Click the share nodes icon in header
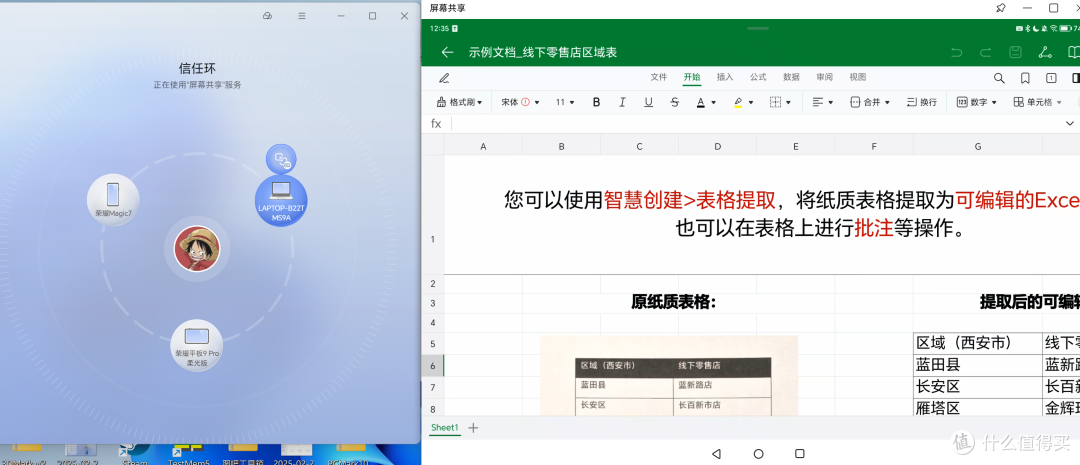The image size is (1080, 465). click(1045, 52)
